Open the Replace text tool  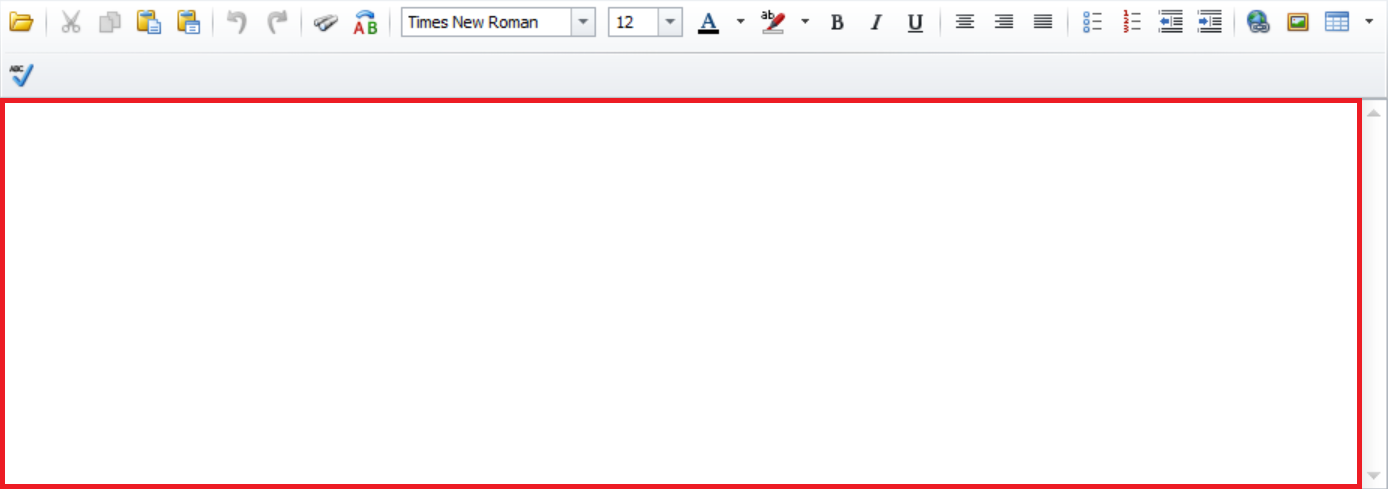(x=366, y=22)
